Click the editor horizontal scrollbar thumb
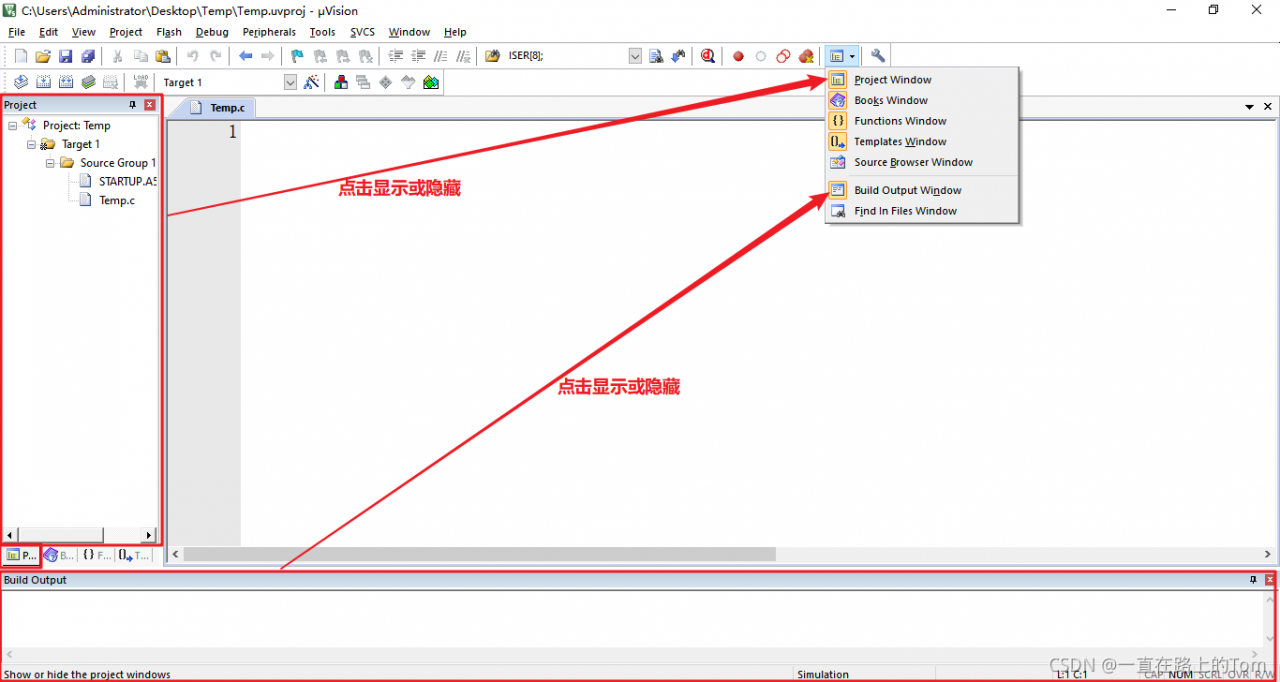Viewport: 1280px width, 682px height. [479, 554]
